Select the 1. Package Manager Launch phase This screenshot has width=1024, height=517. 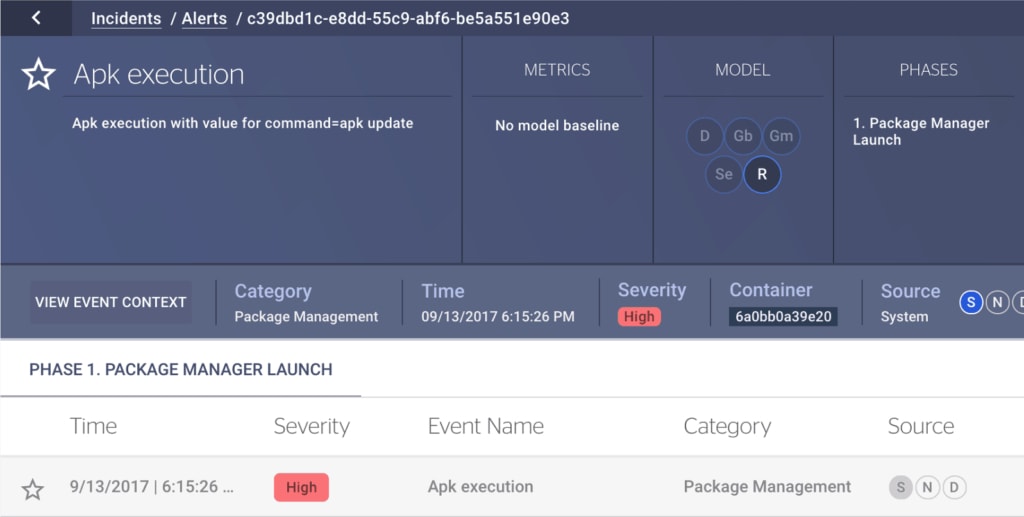(920, 131)
